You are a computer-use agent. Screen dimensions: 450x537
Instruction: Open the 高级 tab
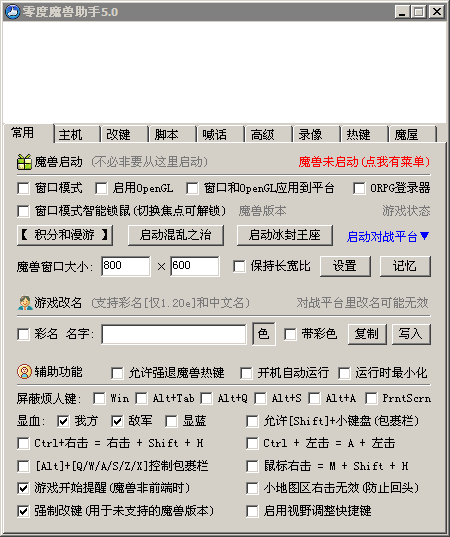pyautogui.click(x=268, y=134)
